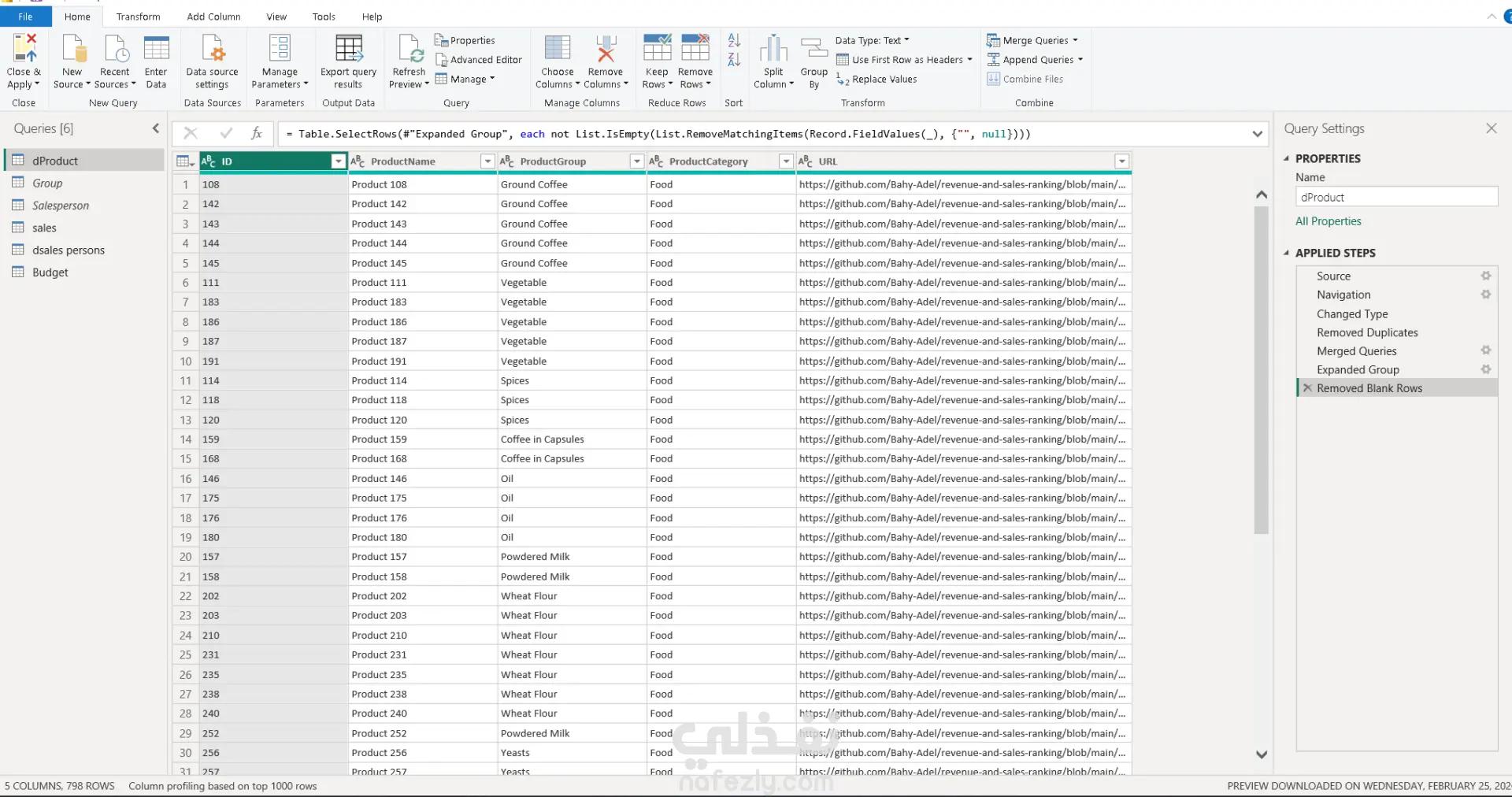The image size is (1512, 797).
Task: Select the Salesperson query
Action: pyautogui.click(x=84, y=206)
